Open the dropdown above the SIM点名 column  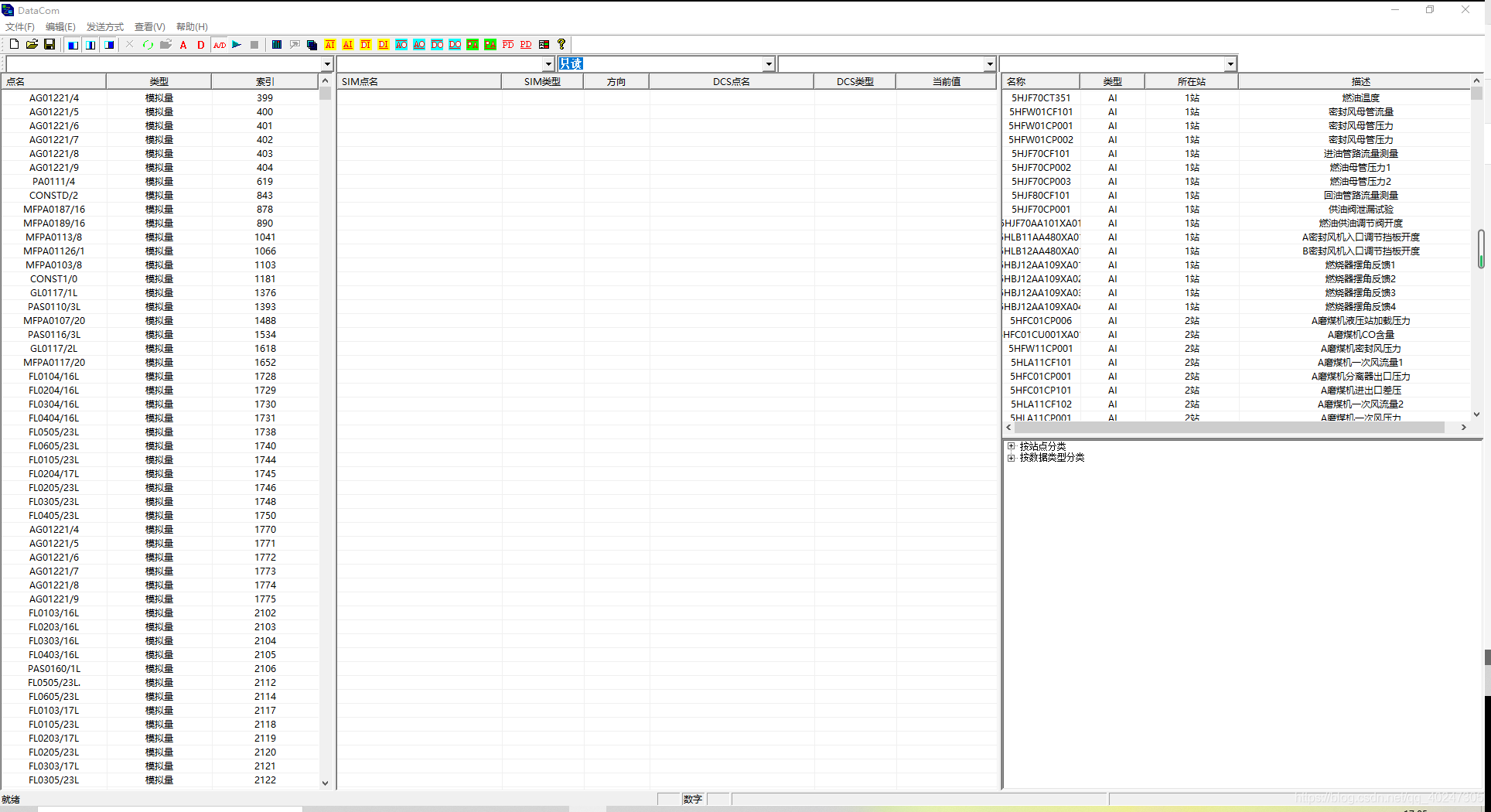548,64
